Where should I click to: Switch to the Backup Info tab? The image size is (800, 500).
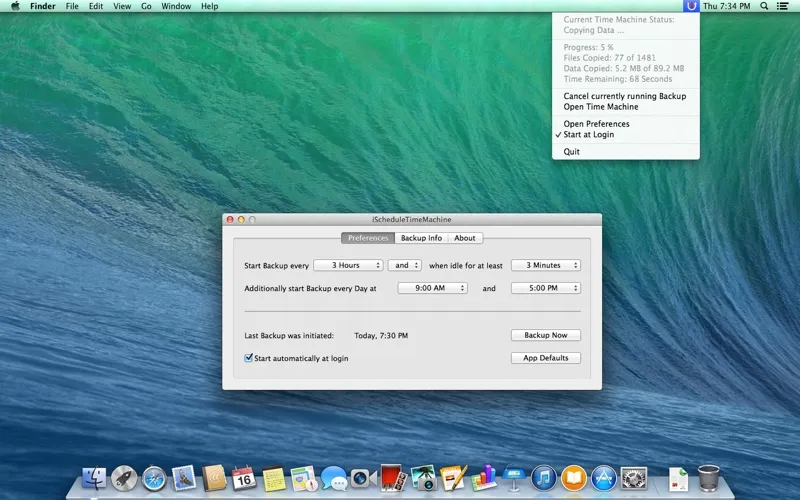[421, 238]
